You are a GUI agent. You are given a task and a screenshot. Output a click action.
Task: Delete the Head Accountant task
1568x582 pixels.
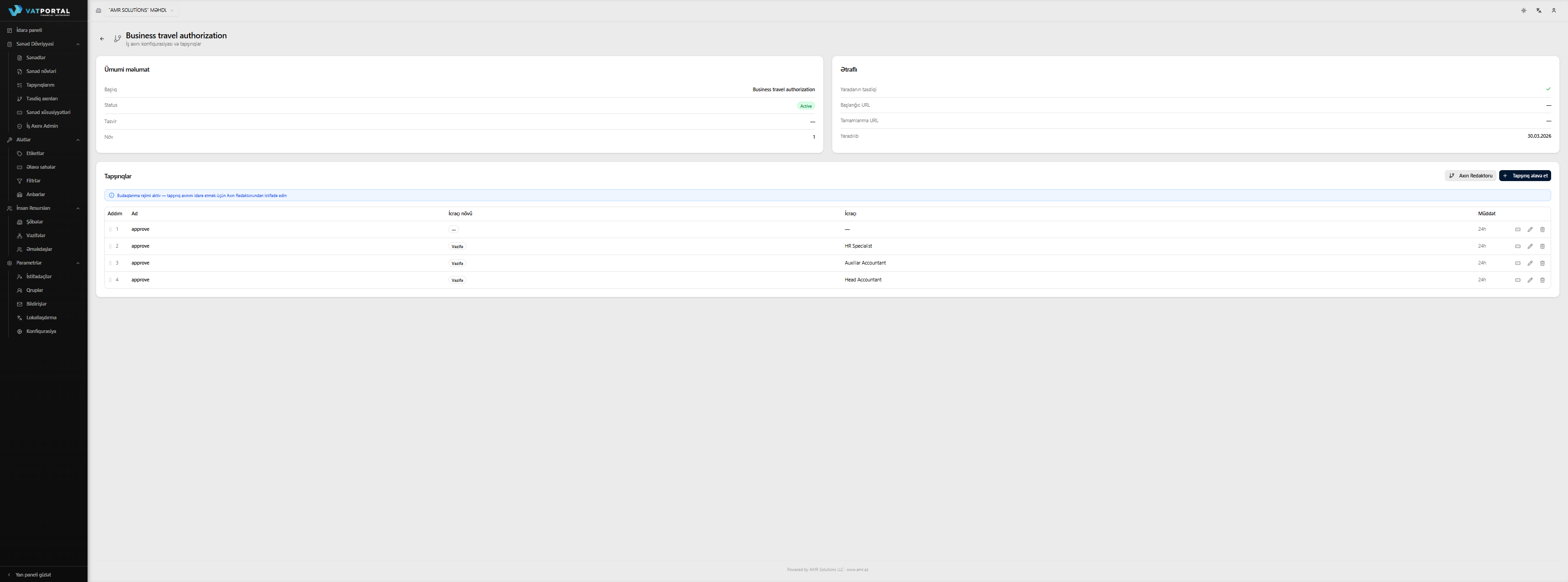pos(1542,280)
